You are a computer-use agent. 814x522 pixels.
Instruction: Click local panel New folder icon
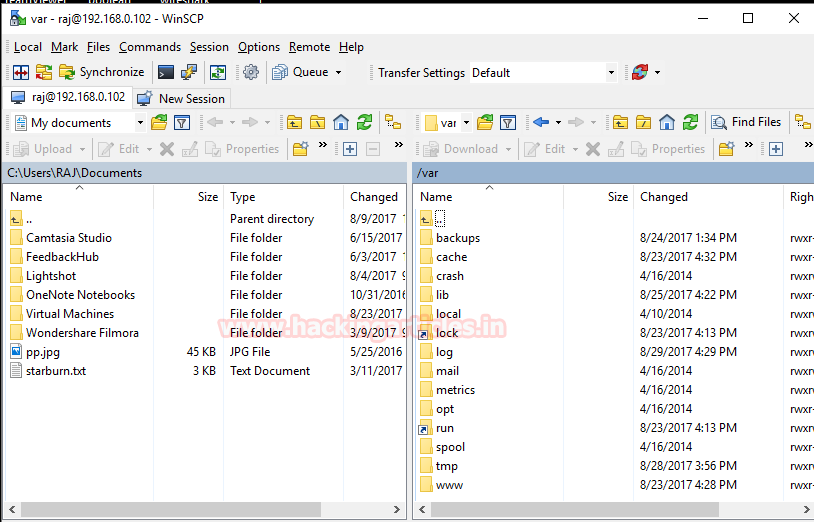[301, 149]
